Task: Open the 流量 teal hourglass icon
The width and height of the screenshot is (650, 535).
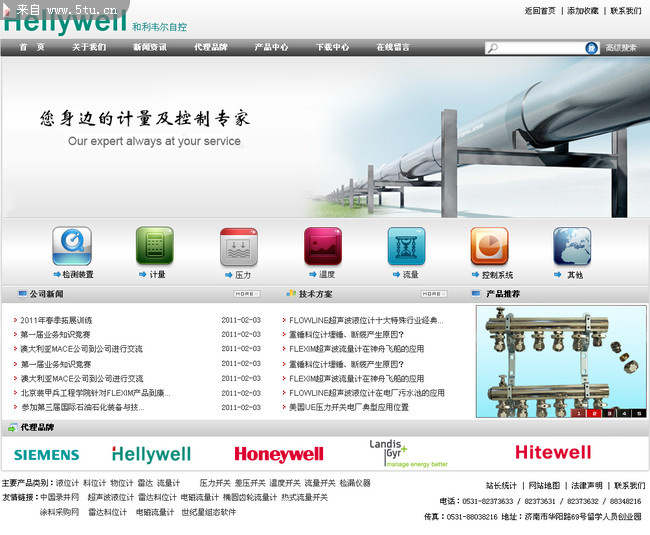Action: 406,246
